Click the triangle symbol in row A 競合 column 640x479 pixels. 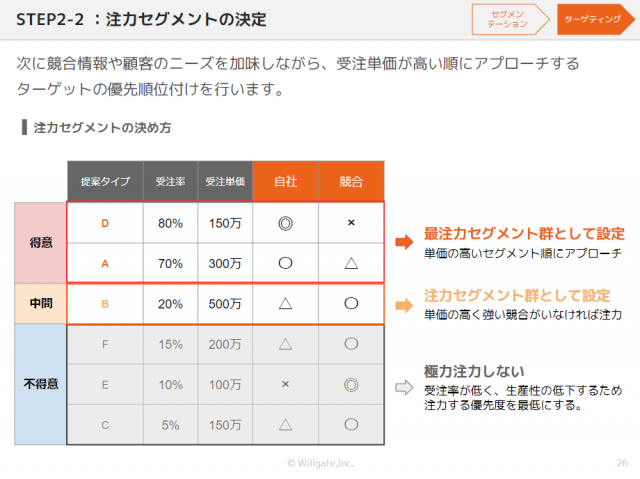tap(351, 264)
